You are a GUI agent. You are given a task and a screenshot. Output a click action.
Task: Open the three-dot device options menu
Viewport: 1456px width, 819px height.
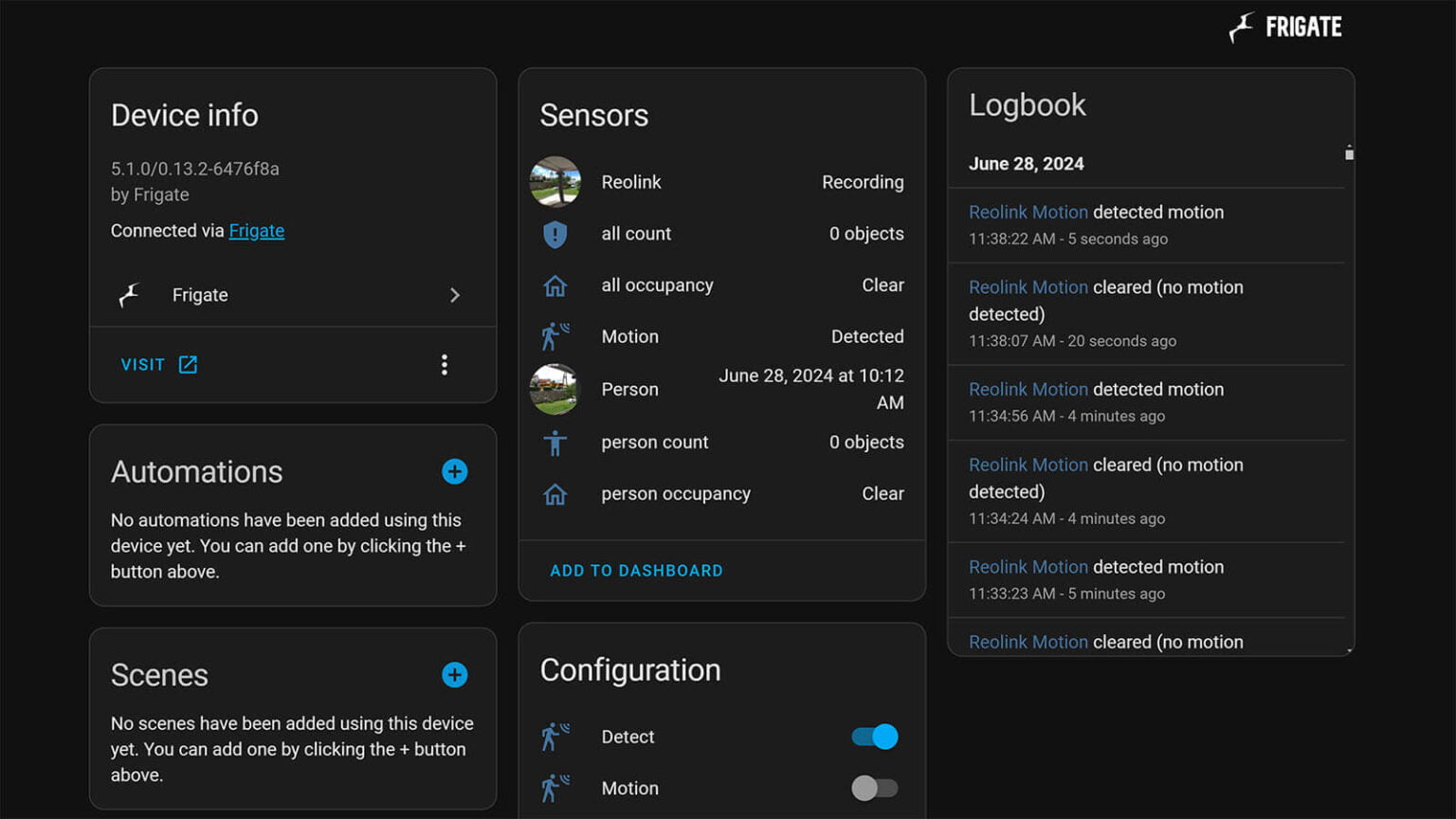pyautogui.click(x=445, y=365)
